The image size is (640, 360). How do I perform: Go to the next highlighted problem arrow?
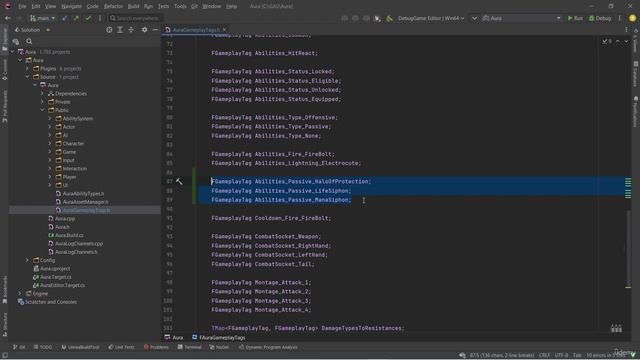click(626, 41)
